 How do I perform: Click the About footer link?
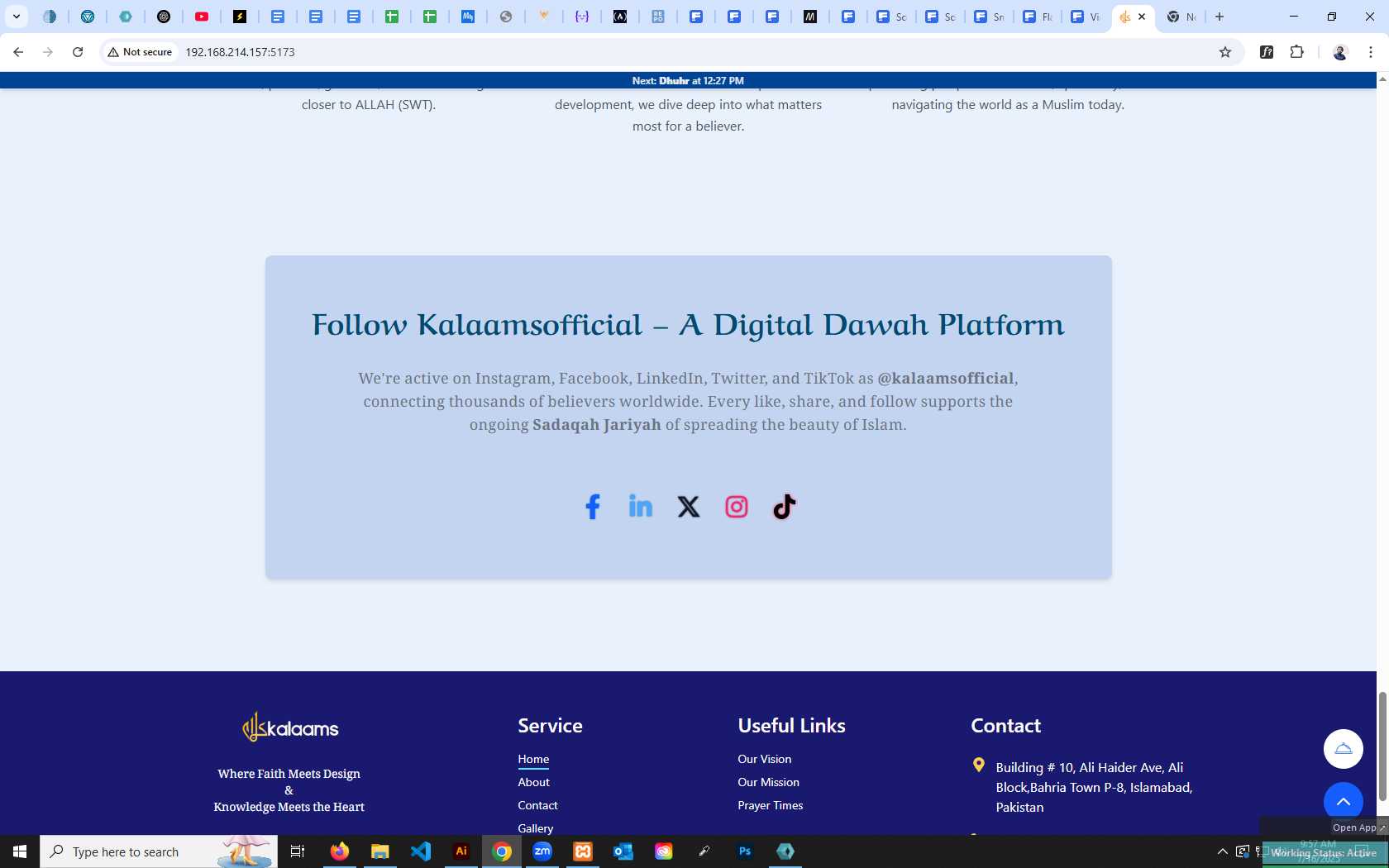(x=533, y=782)
